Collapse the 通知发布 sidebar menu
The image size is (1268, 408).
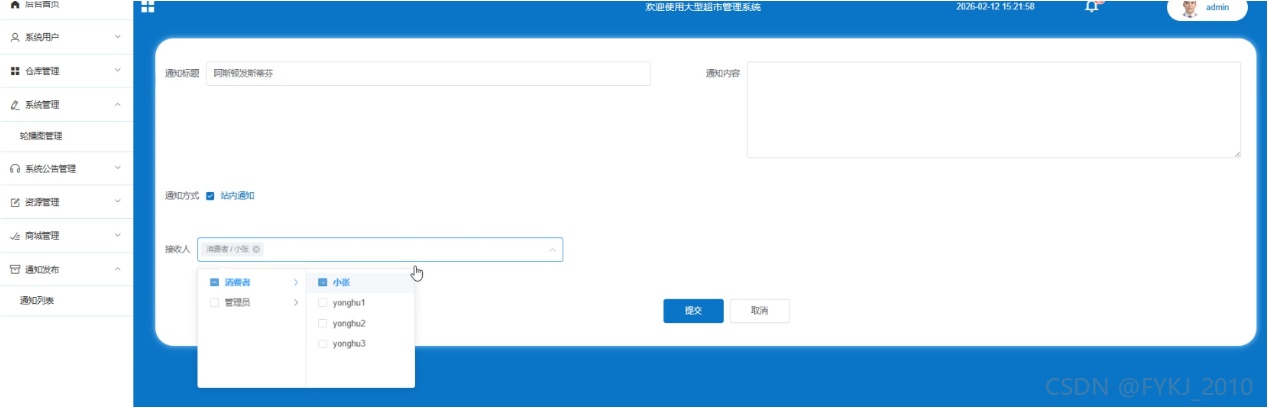(x=118, y=269)
